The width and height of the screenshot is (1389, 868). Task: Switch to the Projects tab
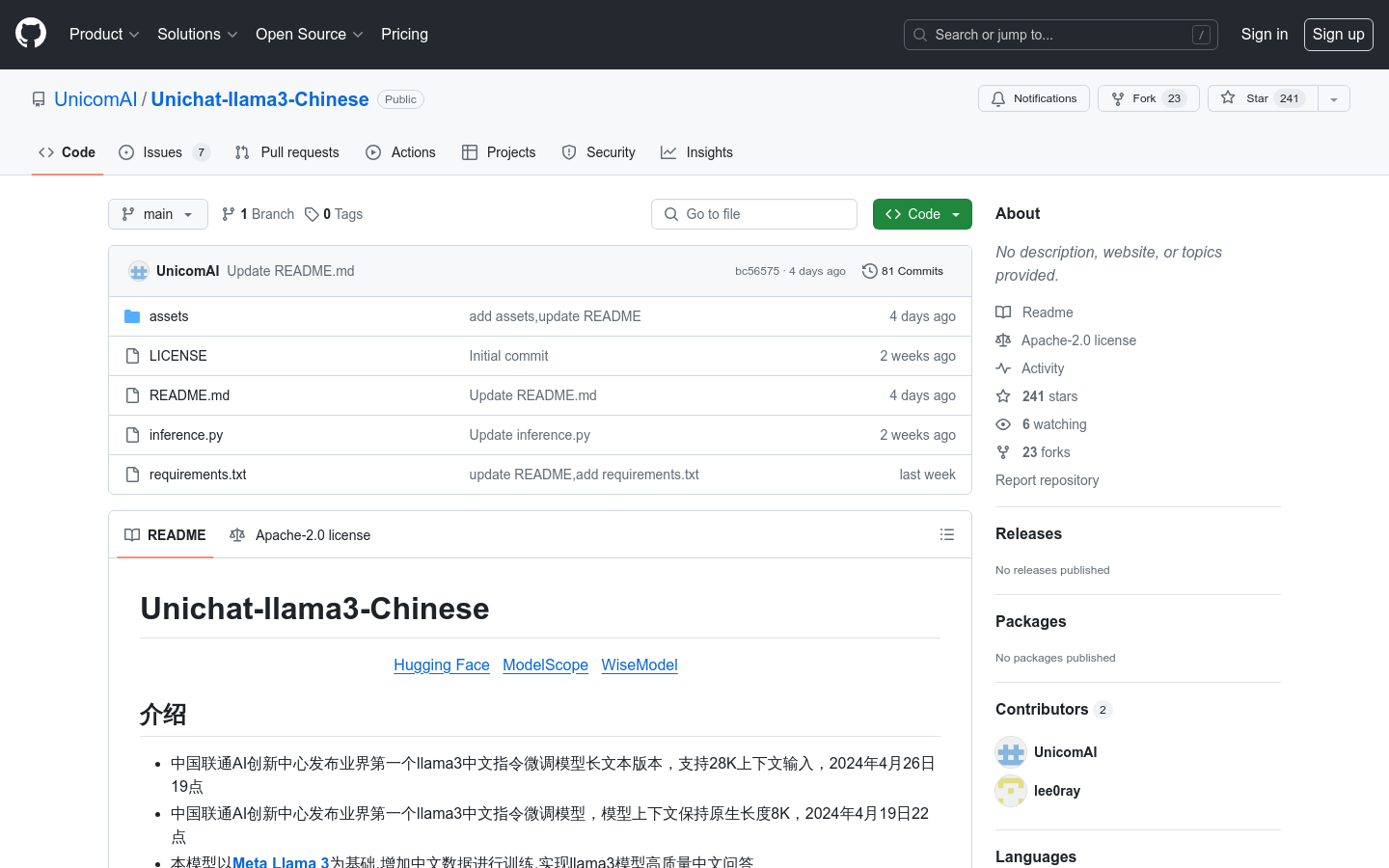click(x=499, y=152)
